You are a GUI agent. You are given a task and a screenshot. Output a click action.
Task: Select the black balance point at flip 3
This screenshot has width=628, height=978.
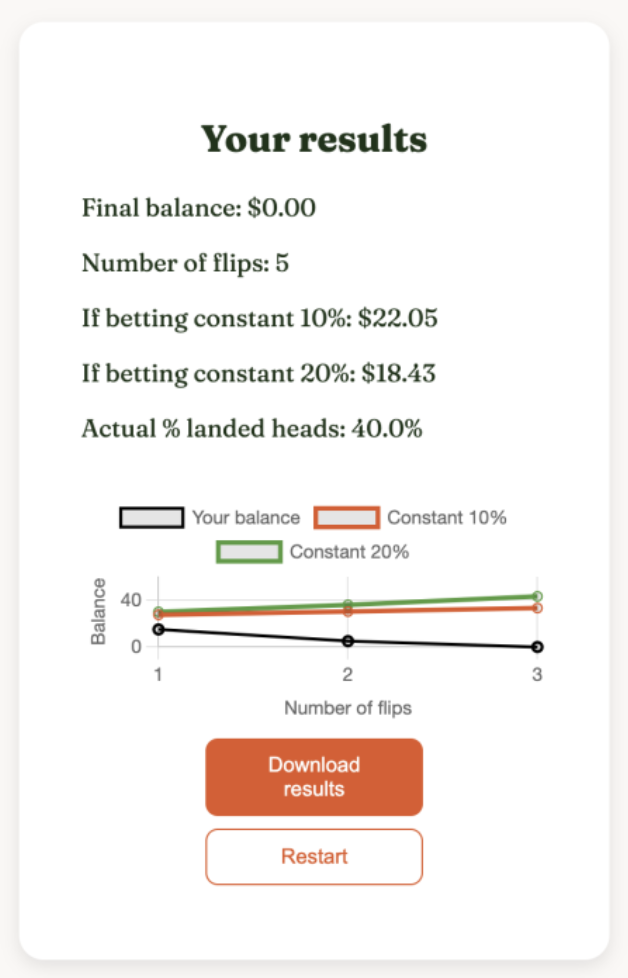[x=537, y=647]
